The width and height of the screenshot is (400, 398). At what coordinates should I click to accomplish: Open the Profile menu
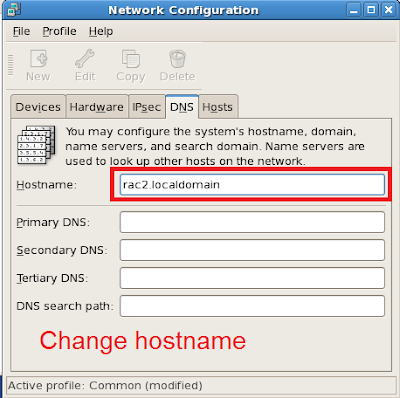pyautogui.click(x=59, y=31)
